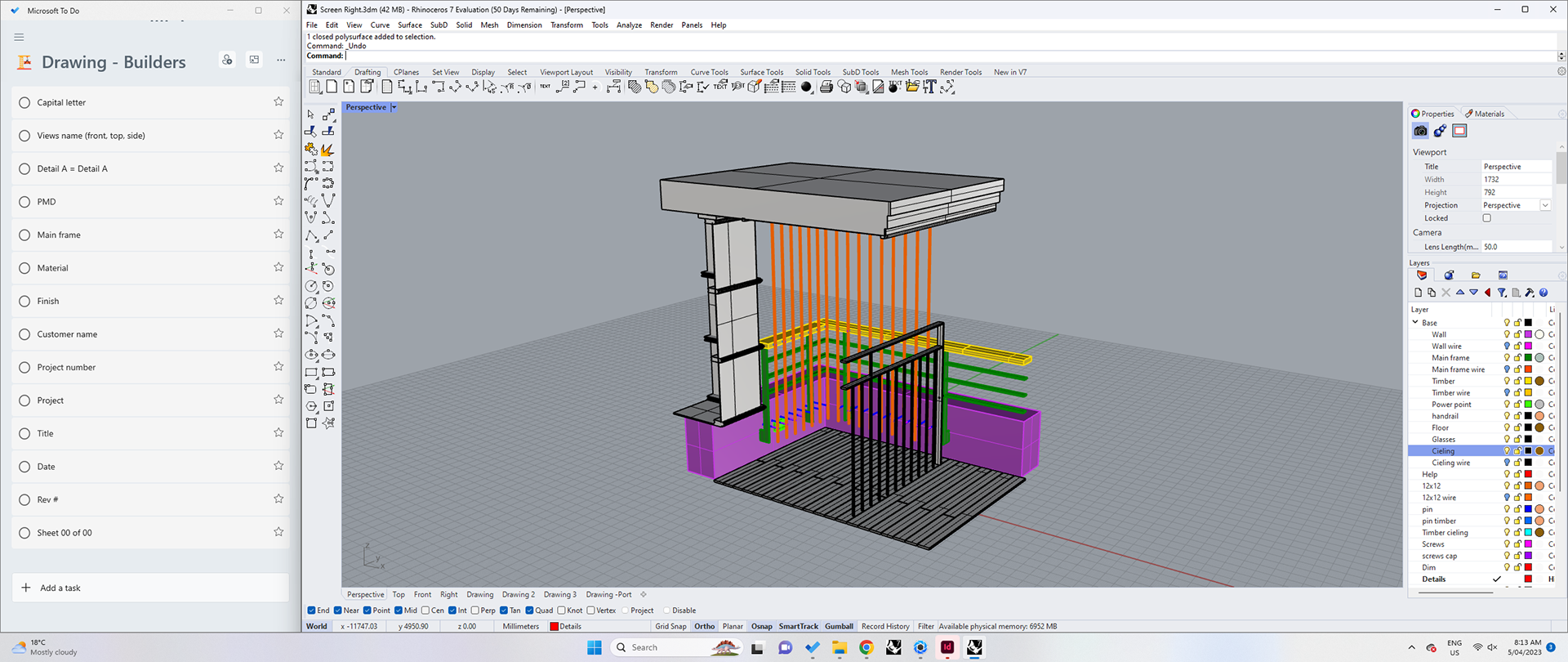The image size is (1568, 662).
Task: Collapse the Base layer tree
Action: (x=1416, y=323)
